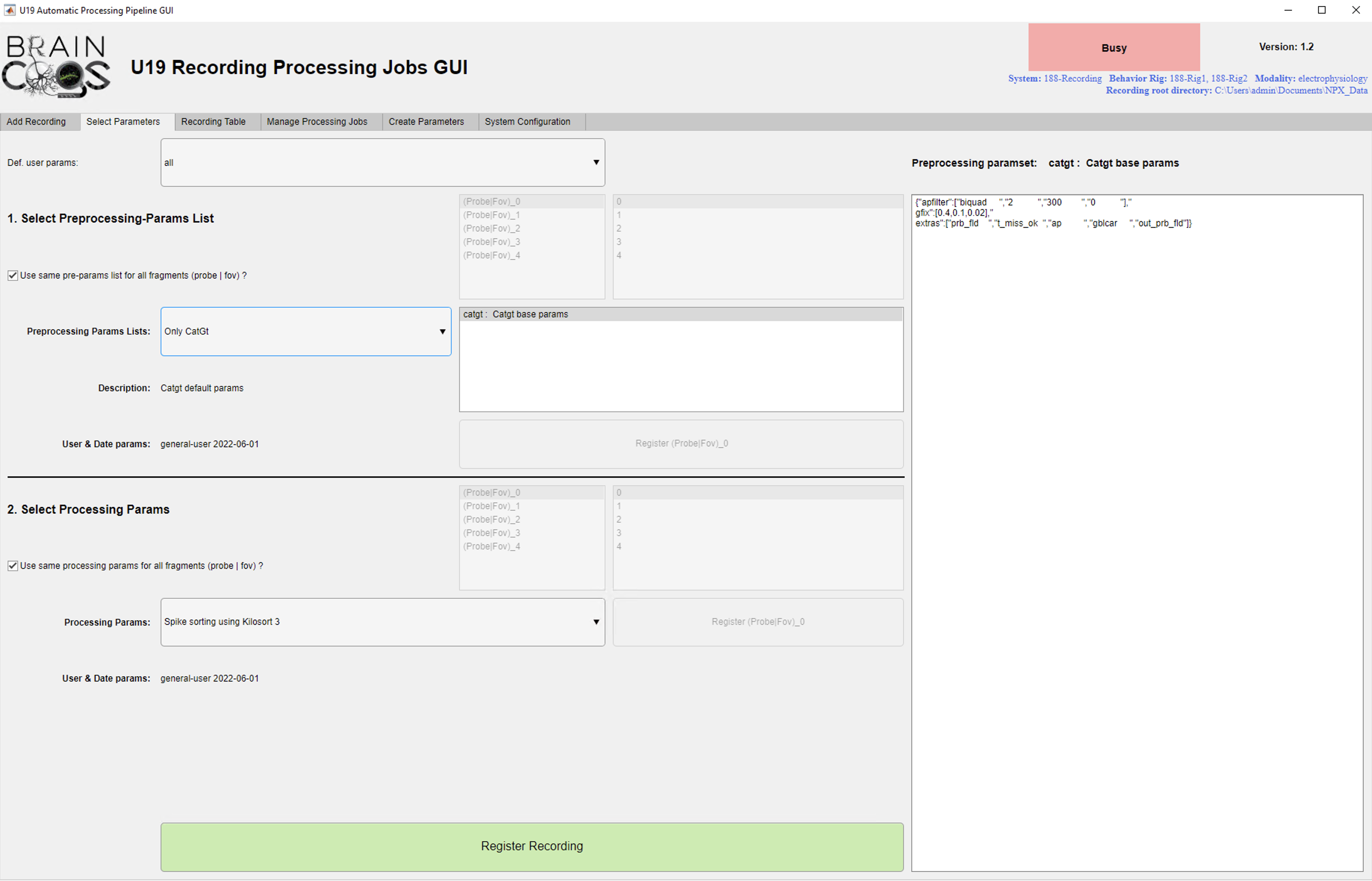Select (Probe|Fov)_3 in processing fragment list
Screen dimensions: 1372x881
(532, 533)
